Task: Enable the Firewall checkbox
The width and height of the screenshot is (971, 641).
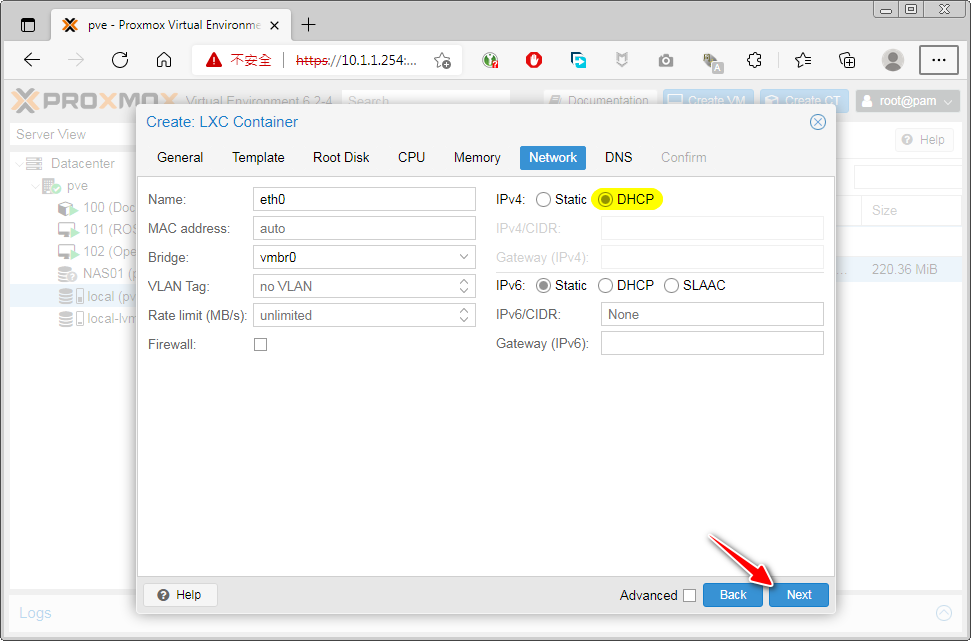Action: [x=261, y=344]
